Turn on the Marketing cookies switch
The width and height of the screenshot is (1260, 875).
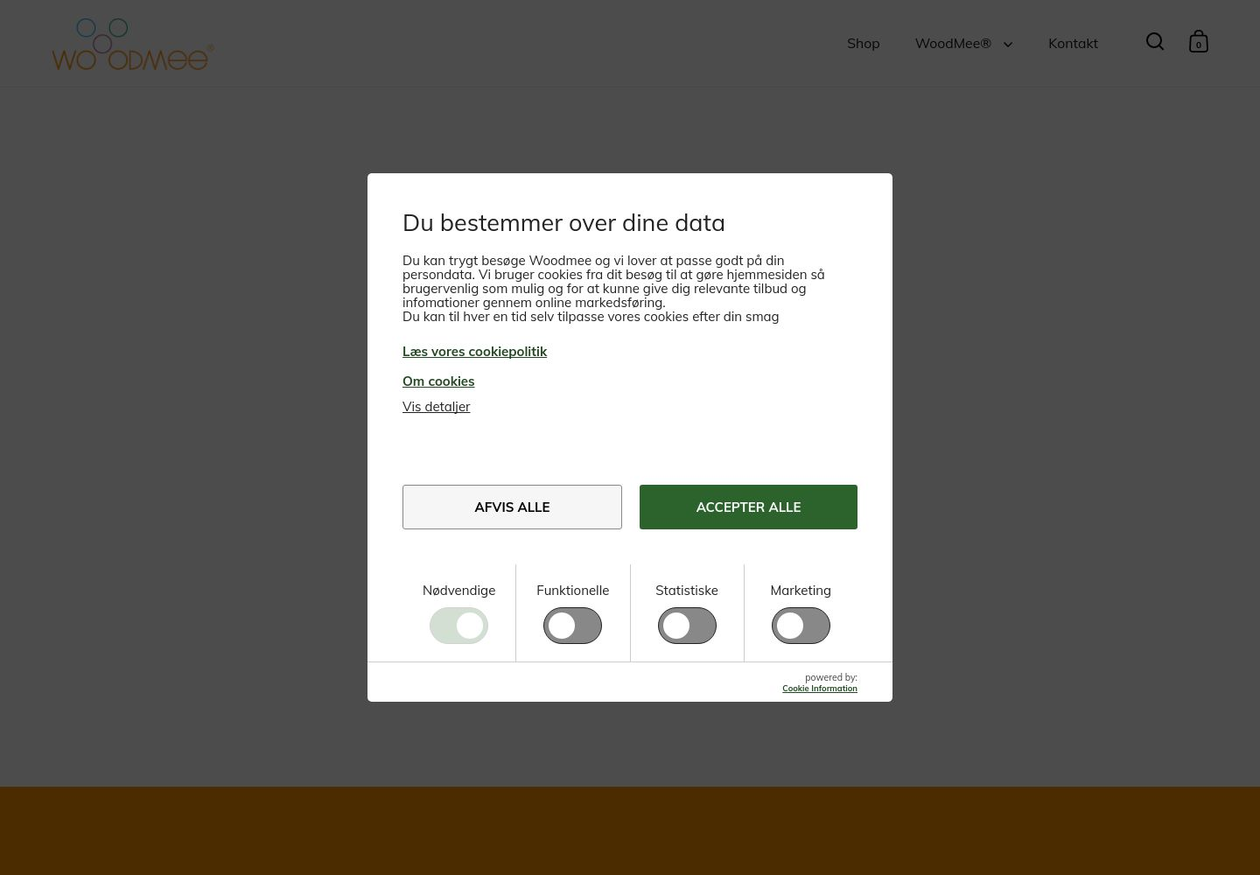pyautogui.click(x=801, y=626)
